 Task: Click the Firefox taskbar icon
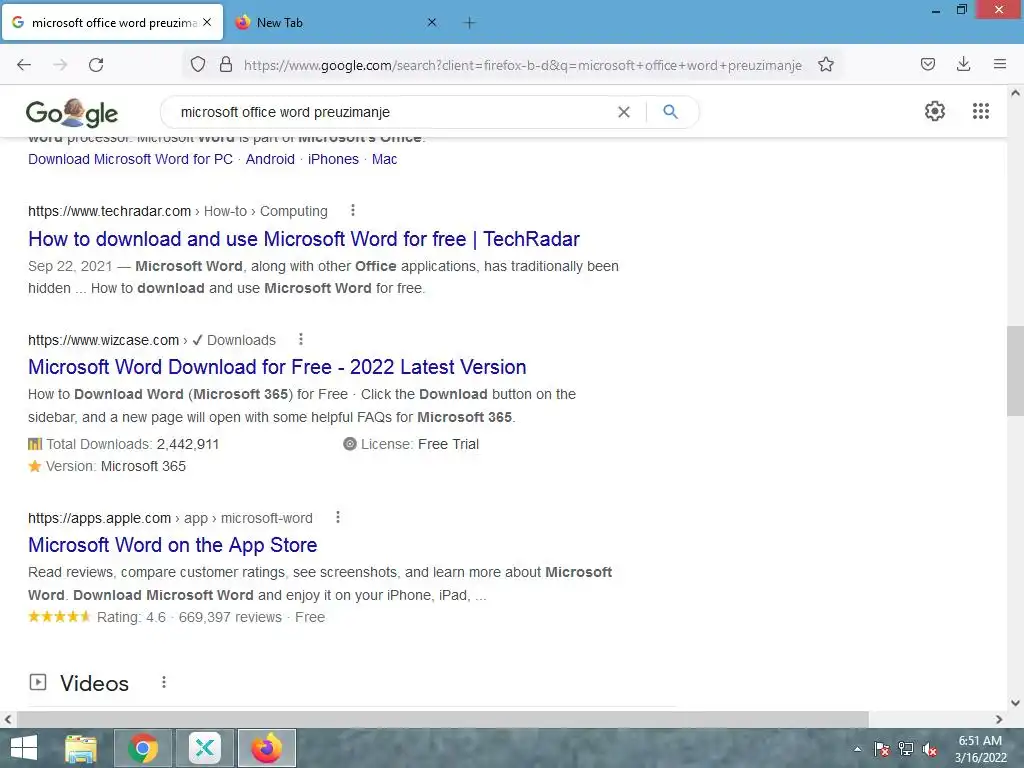[x=266, y=748]
